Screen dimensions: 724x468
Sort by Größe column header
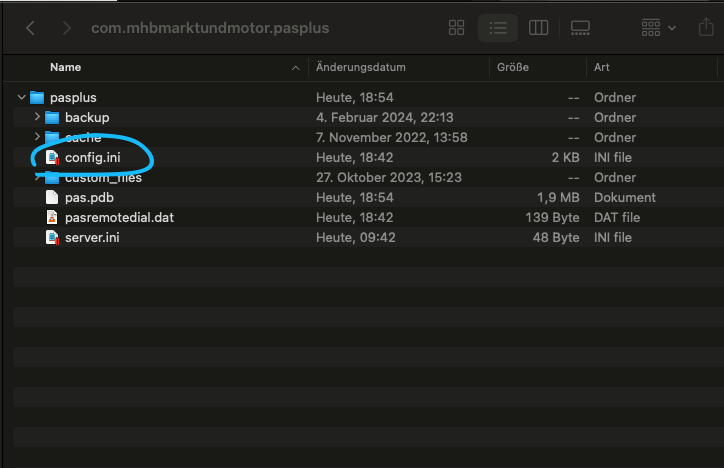(512, 68)
